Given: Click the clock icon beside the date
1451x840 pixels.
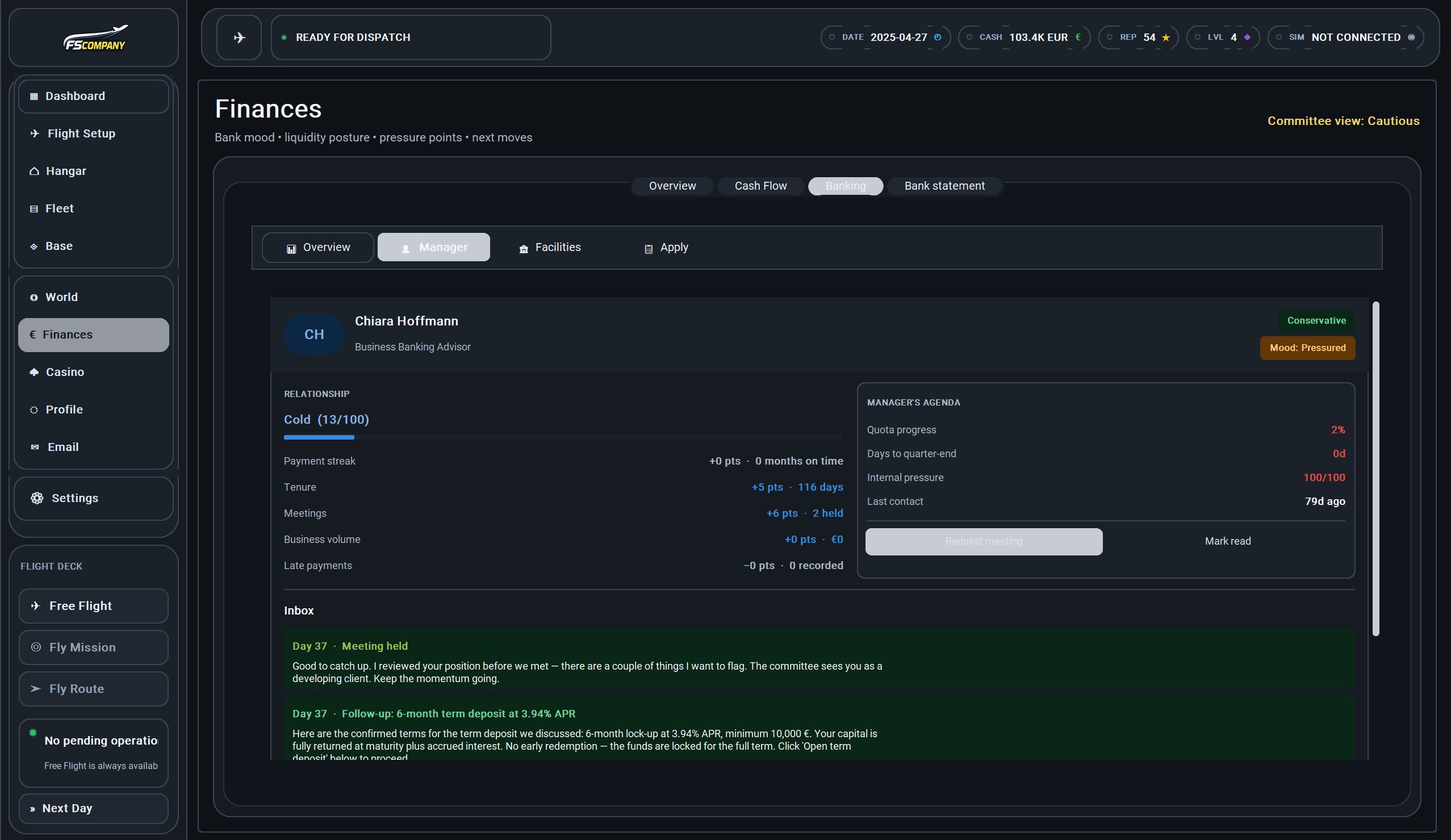Looking at the screenshot, I should point(938,37).
